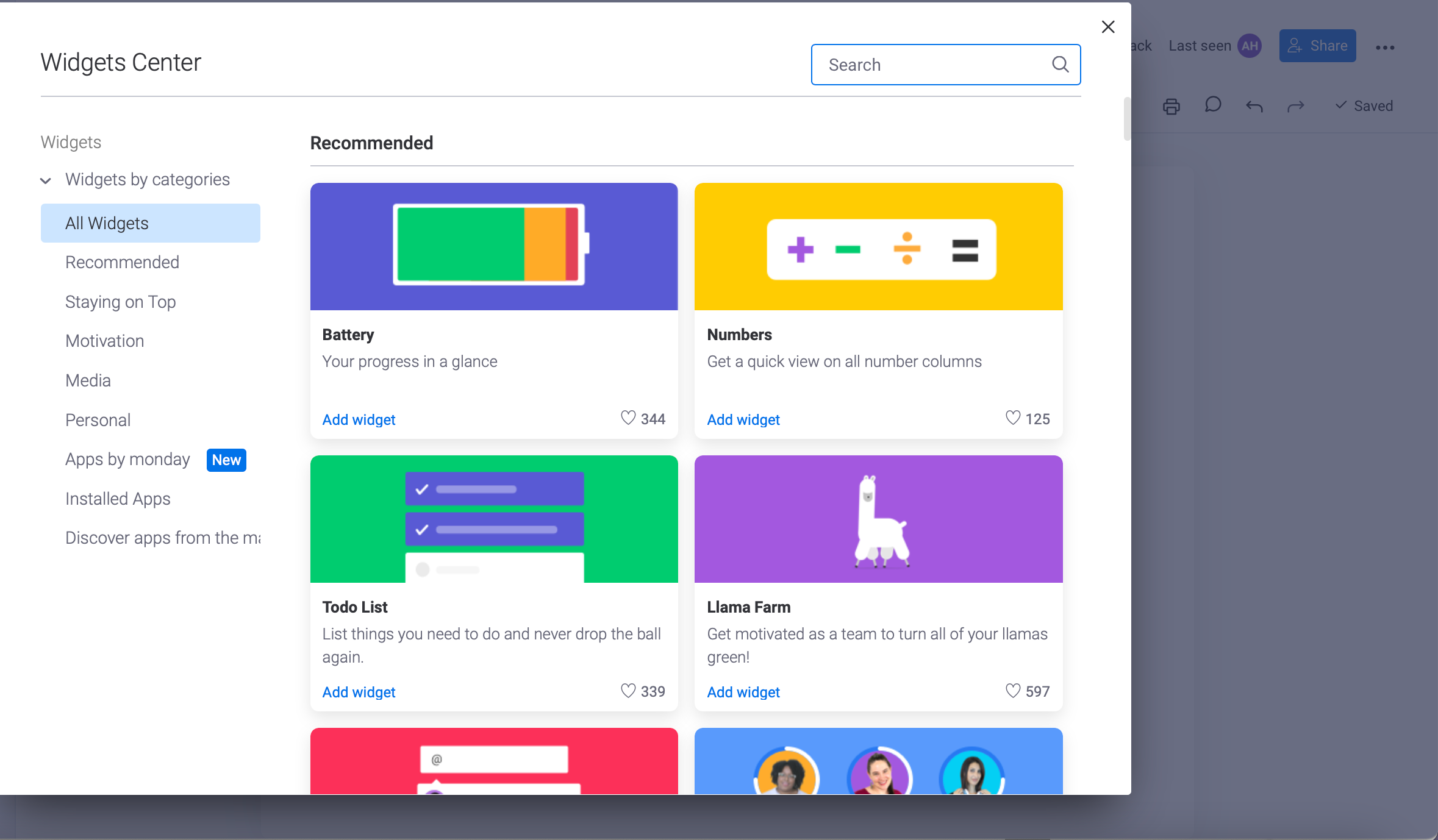Screen dimensions: 1438x840
Task: Open the Motivation category
Action: click(104, 341)
